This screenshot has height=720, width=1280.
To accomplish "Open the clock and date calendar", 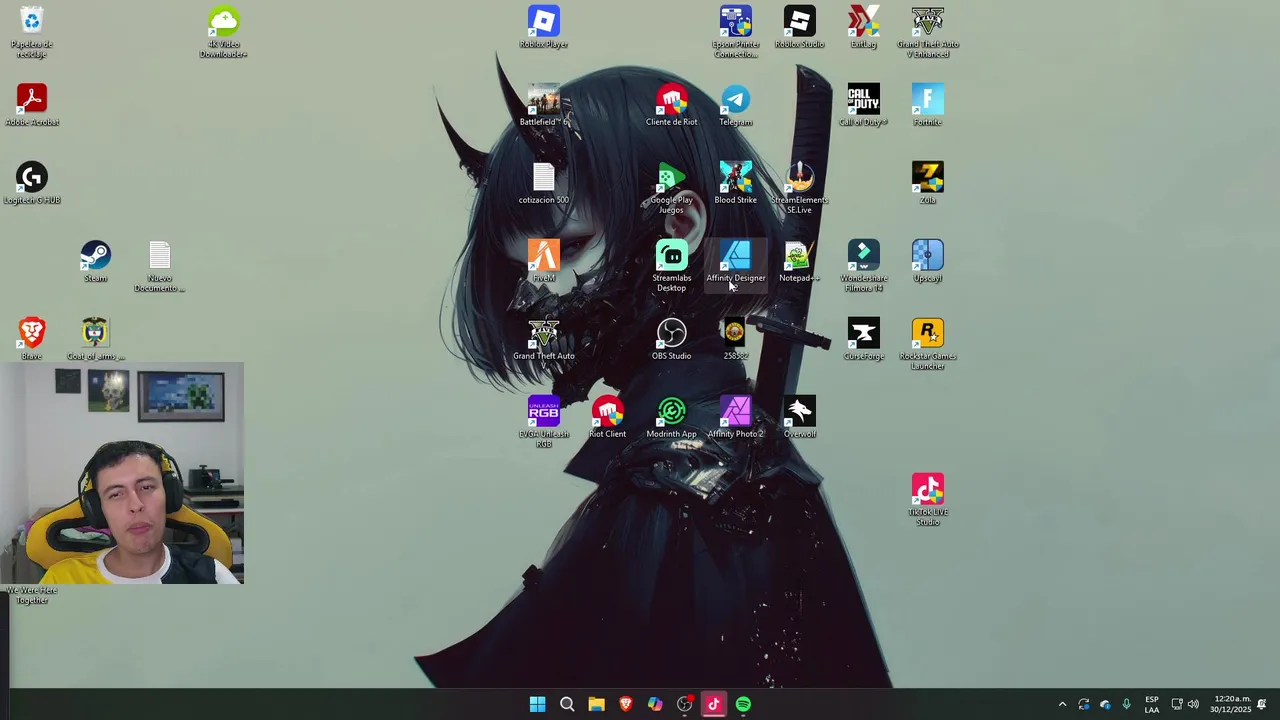I will point(1230,704).
